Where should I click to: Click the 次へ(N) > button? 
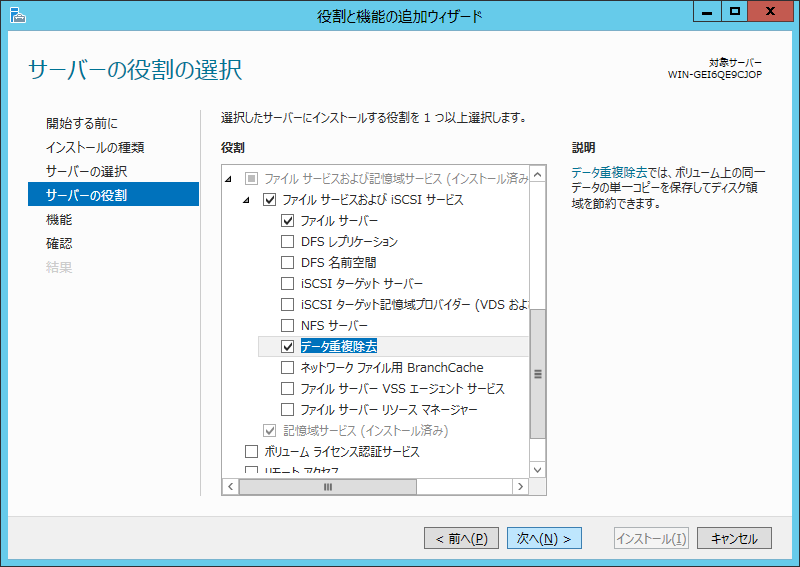(544, 538)
